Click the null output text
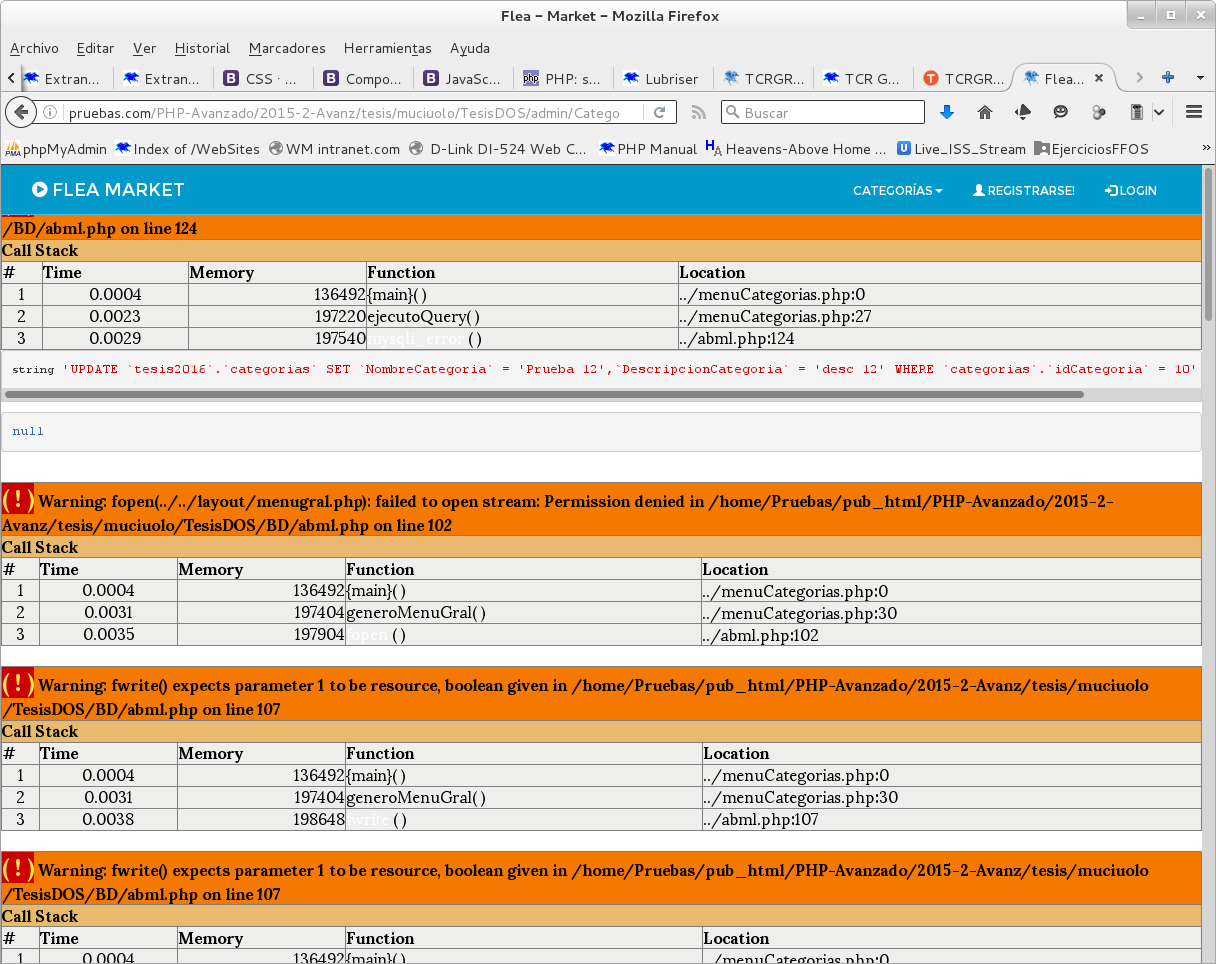 click(x=28, y=431)
